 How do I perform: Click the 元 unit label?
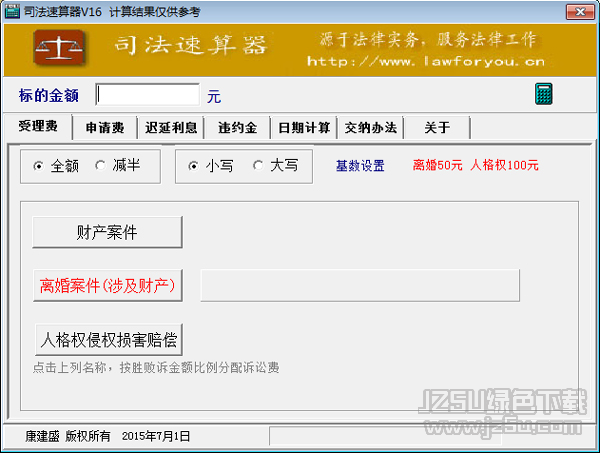click(x=214, y=96)
